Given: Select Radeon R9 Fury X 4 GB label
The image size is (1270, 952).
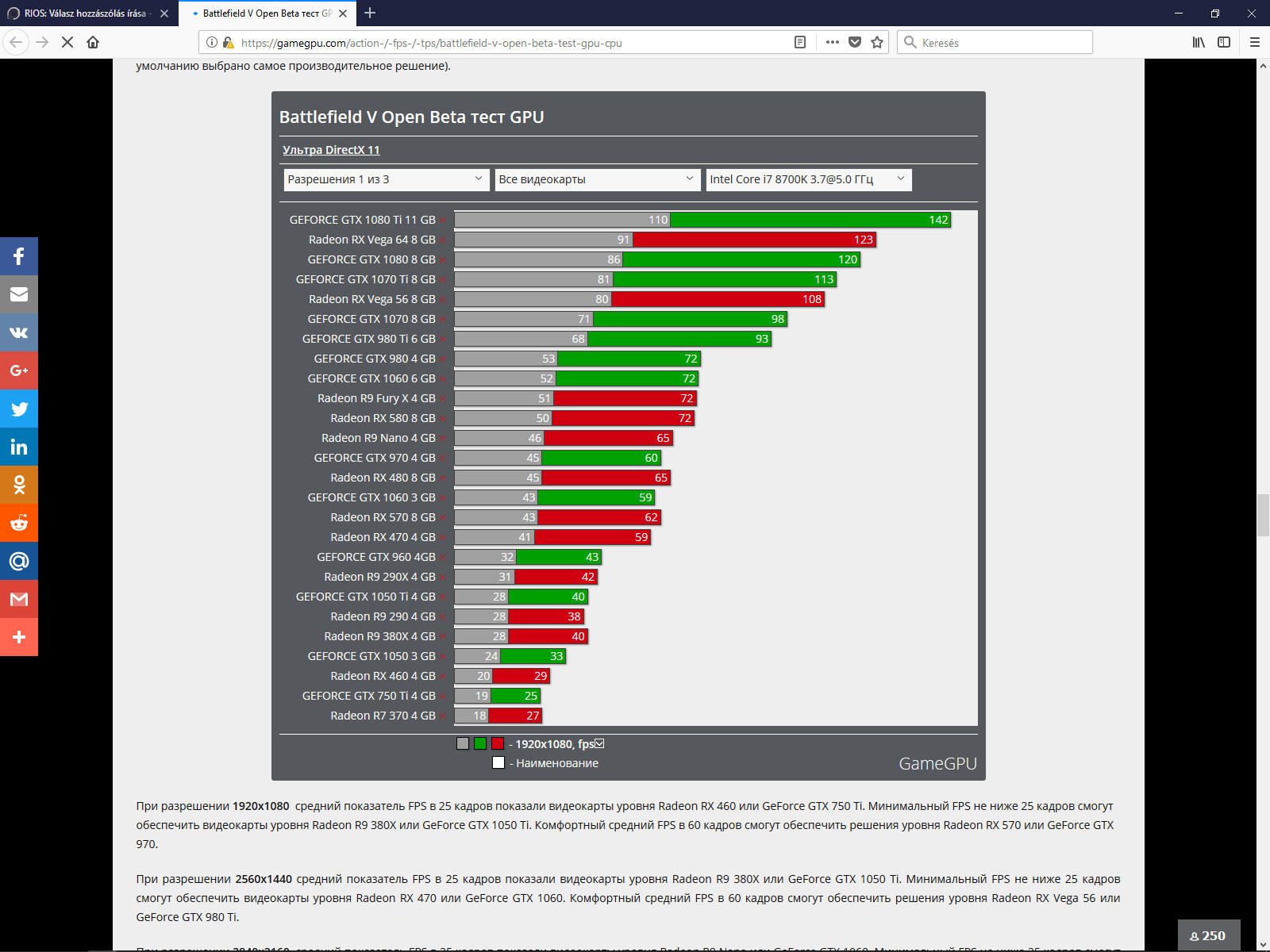Looking at the screenshot, I should [376, 398].
